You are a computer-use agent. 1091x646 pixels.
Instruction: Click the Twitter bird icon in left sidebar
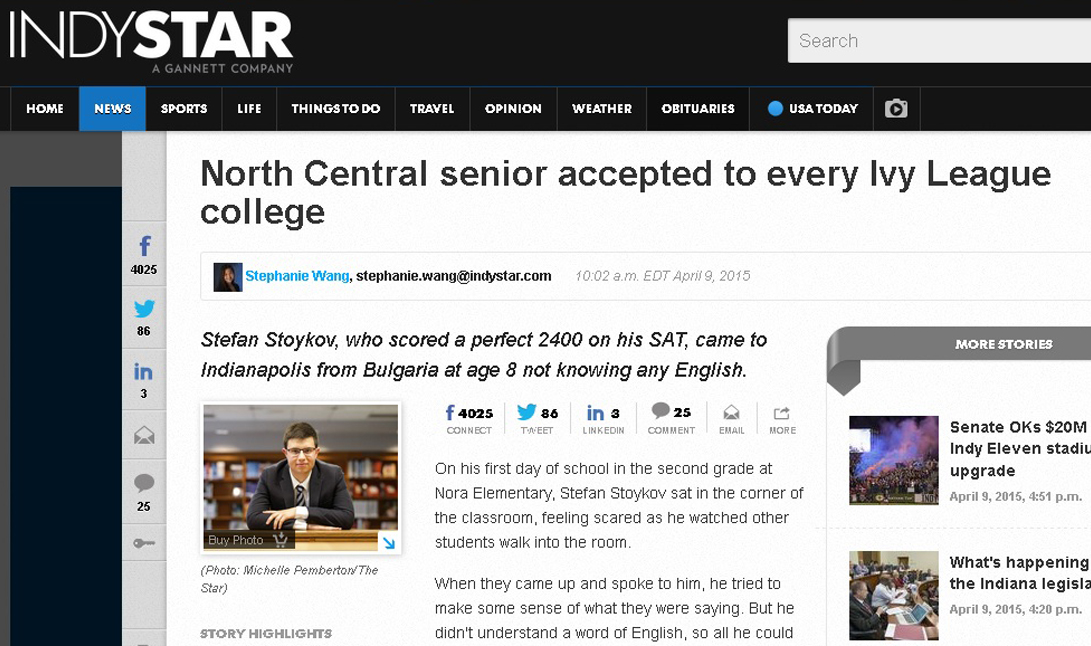click(144, 309)
